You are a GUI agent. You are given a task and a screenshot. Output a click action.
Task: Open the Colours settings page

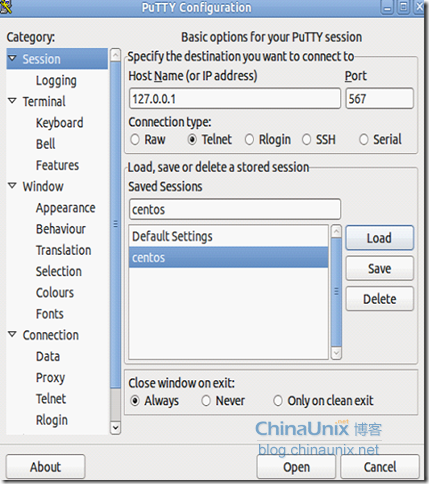[55, 293]
